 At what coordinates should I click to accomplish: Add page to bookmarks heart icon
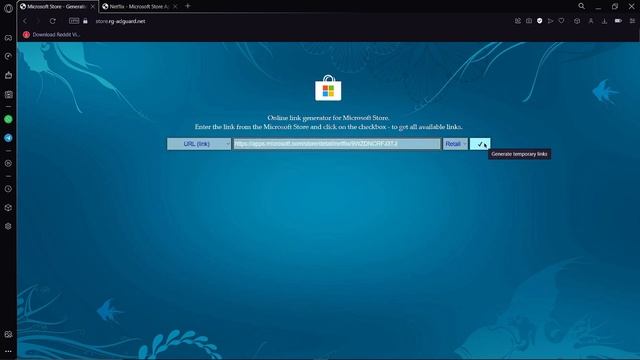click(562, 21)
